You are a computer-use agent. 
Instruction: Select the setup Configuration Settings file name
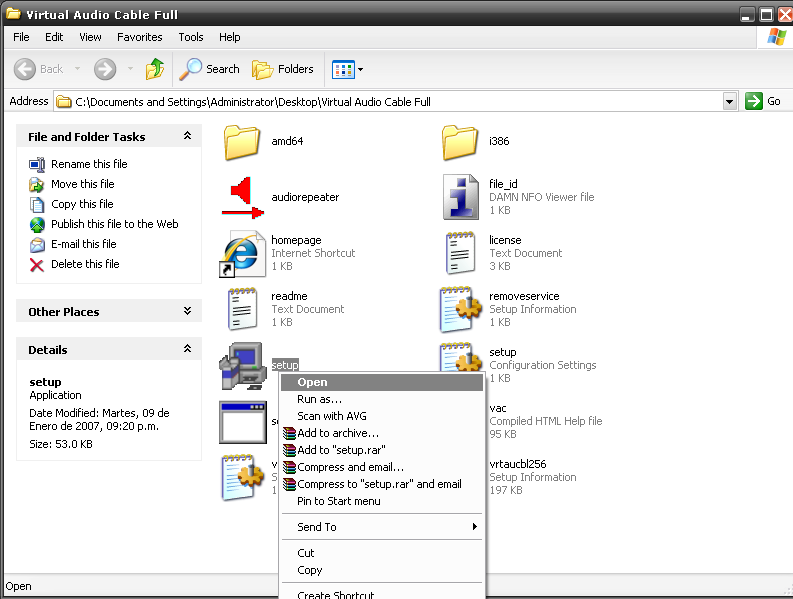(503, 352)
